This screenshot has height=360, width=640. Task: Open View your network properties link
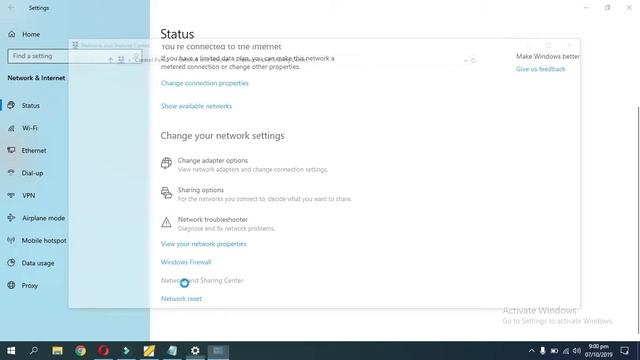tap(203, 244)
